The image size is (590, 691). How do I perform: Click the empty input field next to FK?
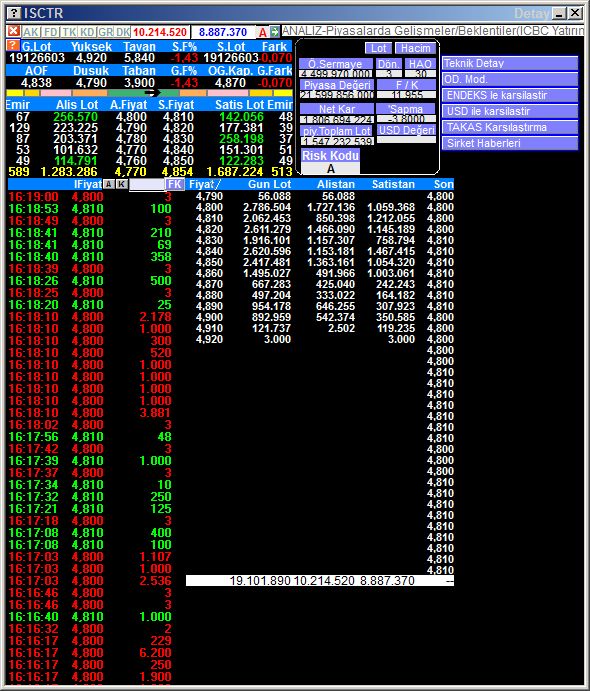coord(147,184)
